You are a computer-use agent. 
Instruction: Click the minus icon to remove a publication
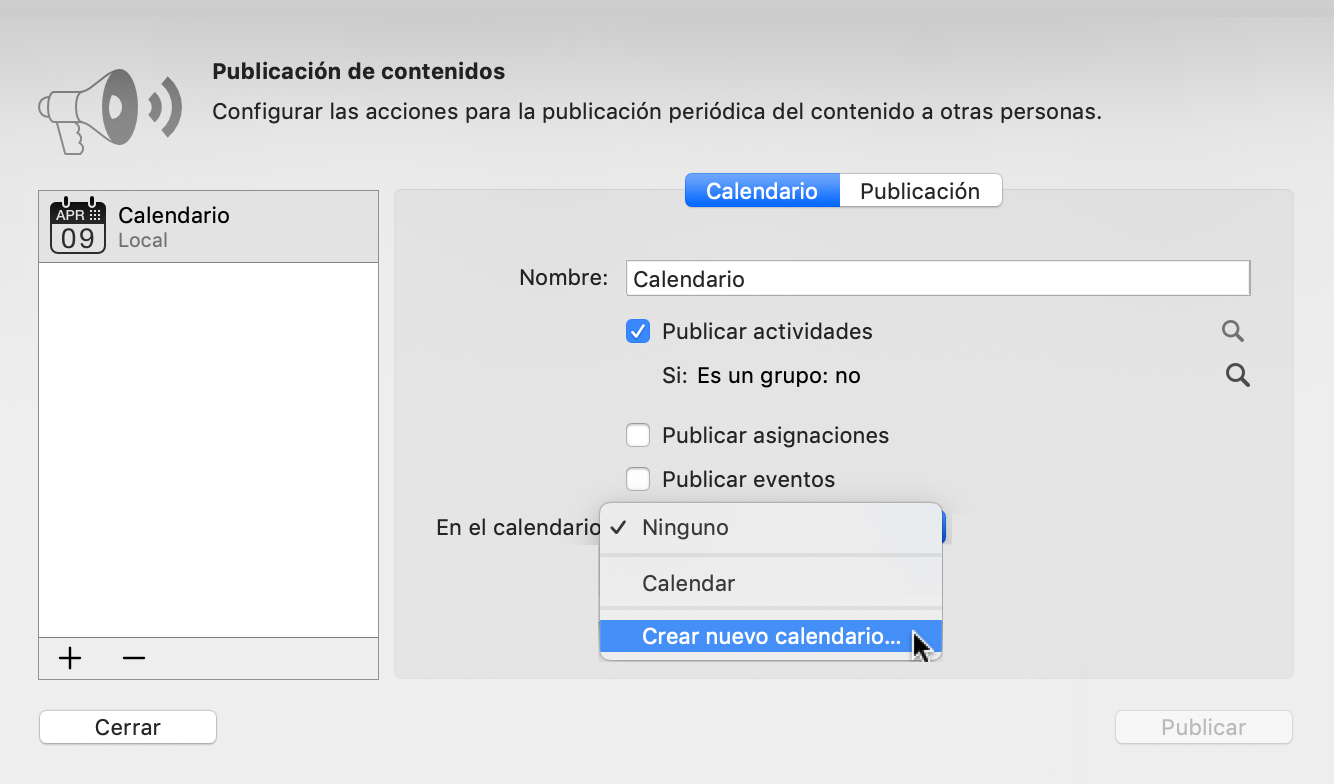[131, 658]
